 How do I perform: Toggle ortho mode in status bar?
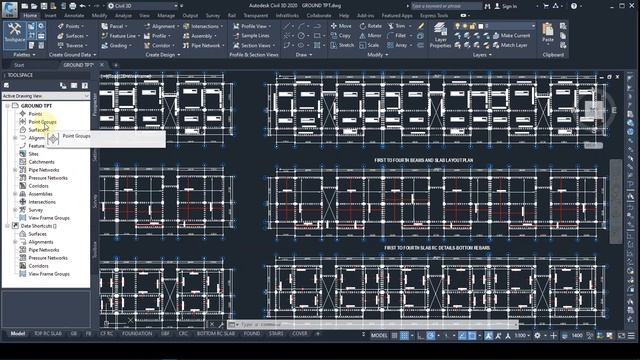tap(420, 336)
